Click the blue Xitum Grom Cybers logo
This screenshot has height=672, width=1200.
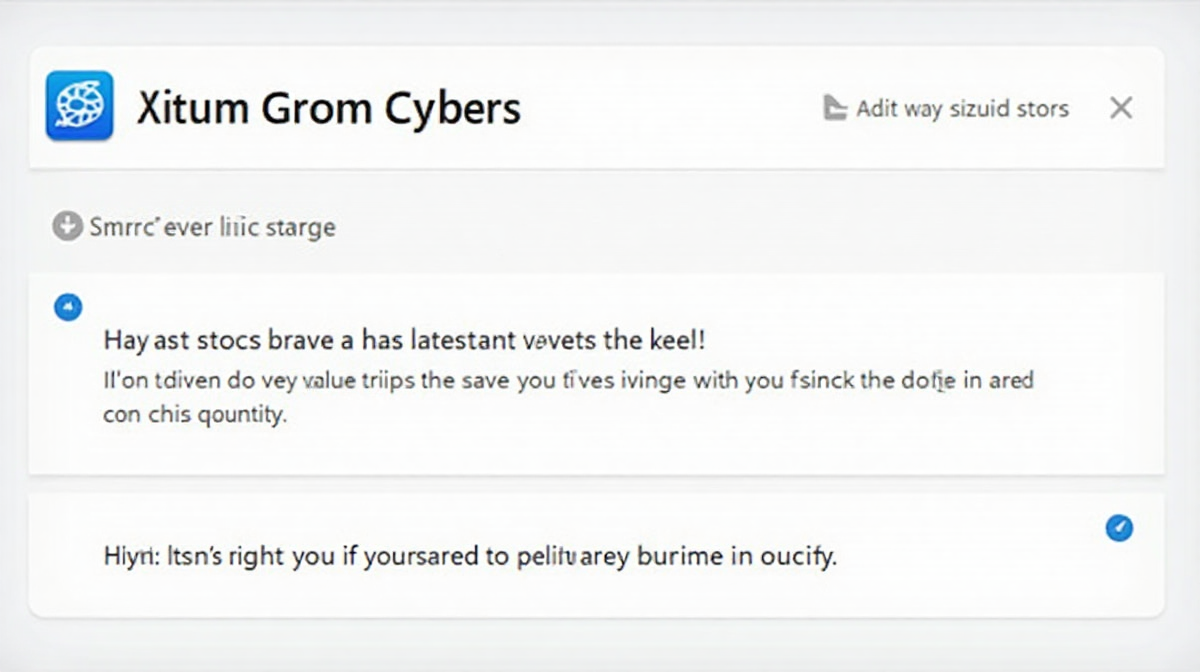click(x=79, y=105)
